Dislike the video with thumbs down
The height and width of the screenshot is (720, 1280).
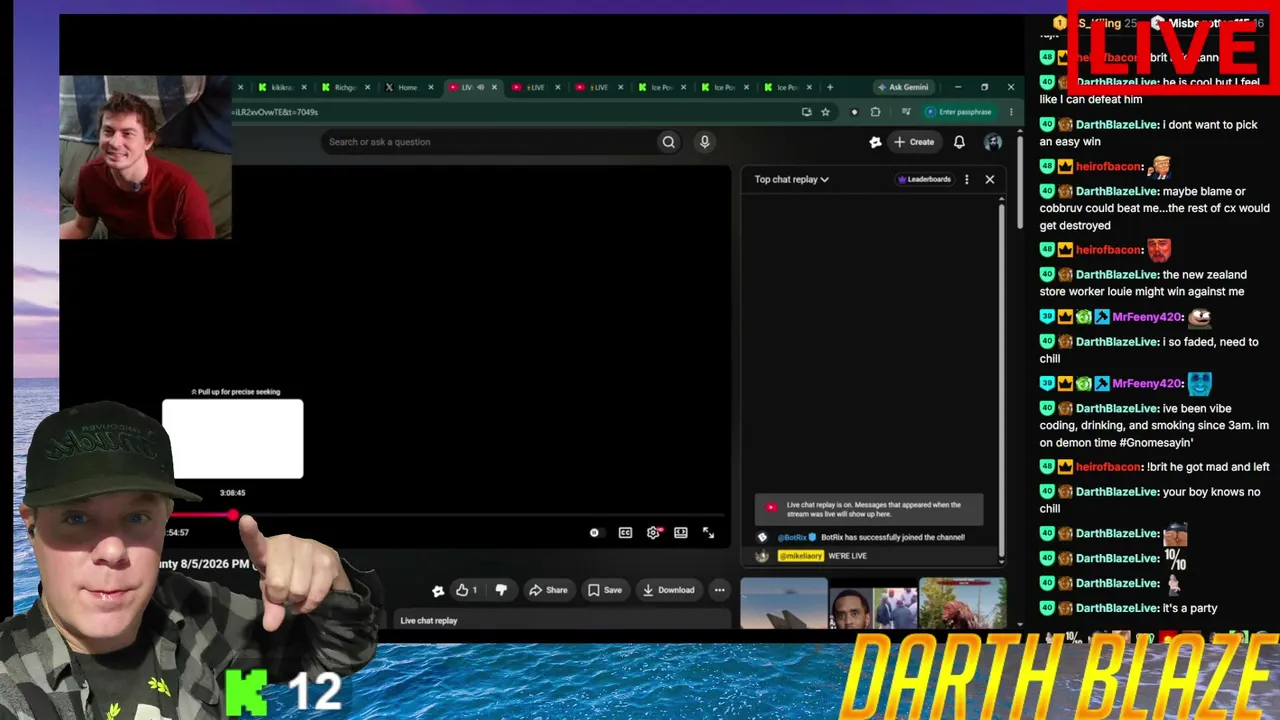tap(501, 590)
